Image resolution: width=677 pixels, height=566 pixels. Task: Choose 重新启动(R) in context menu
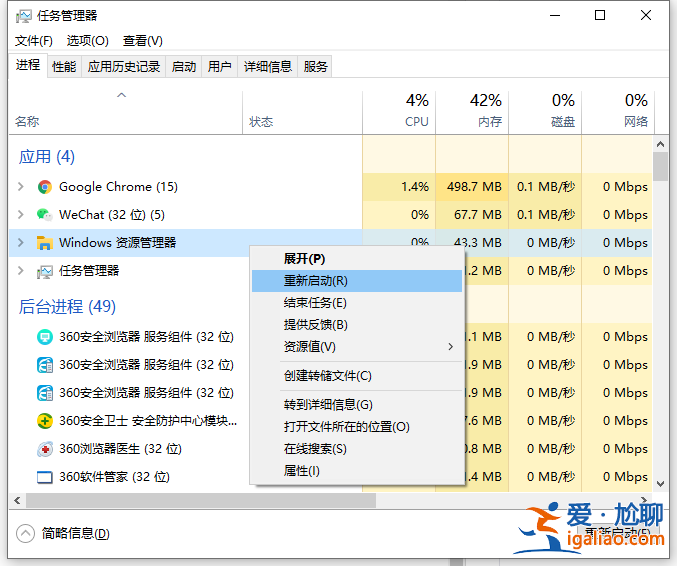click(x=357, y=281)
